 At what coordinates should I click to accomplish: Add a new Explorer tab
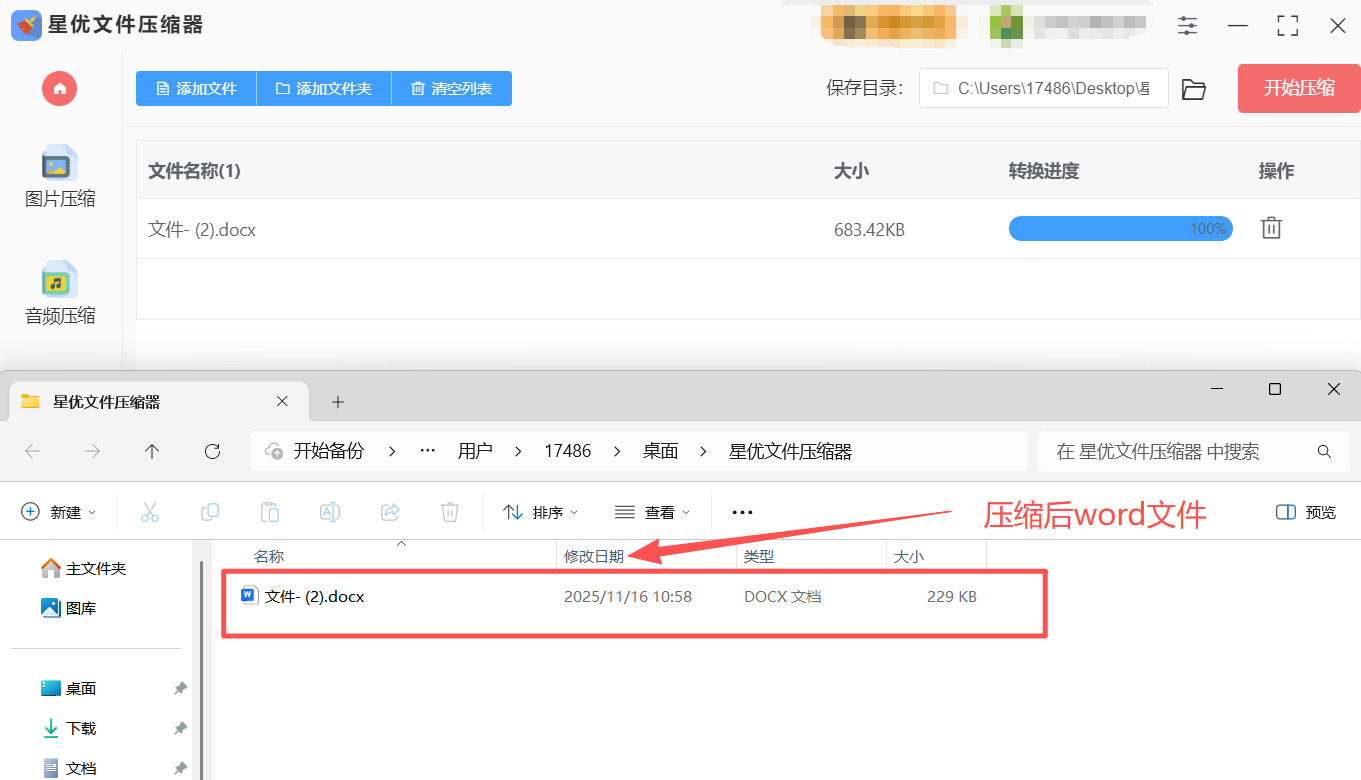(x=338, y=402)
